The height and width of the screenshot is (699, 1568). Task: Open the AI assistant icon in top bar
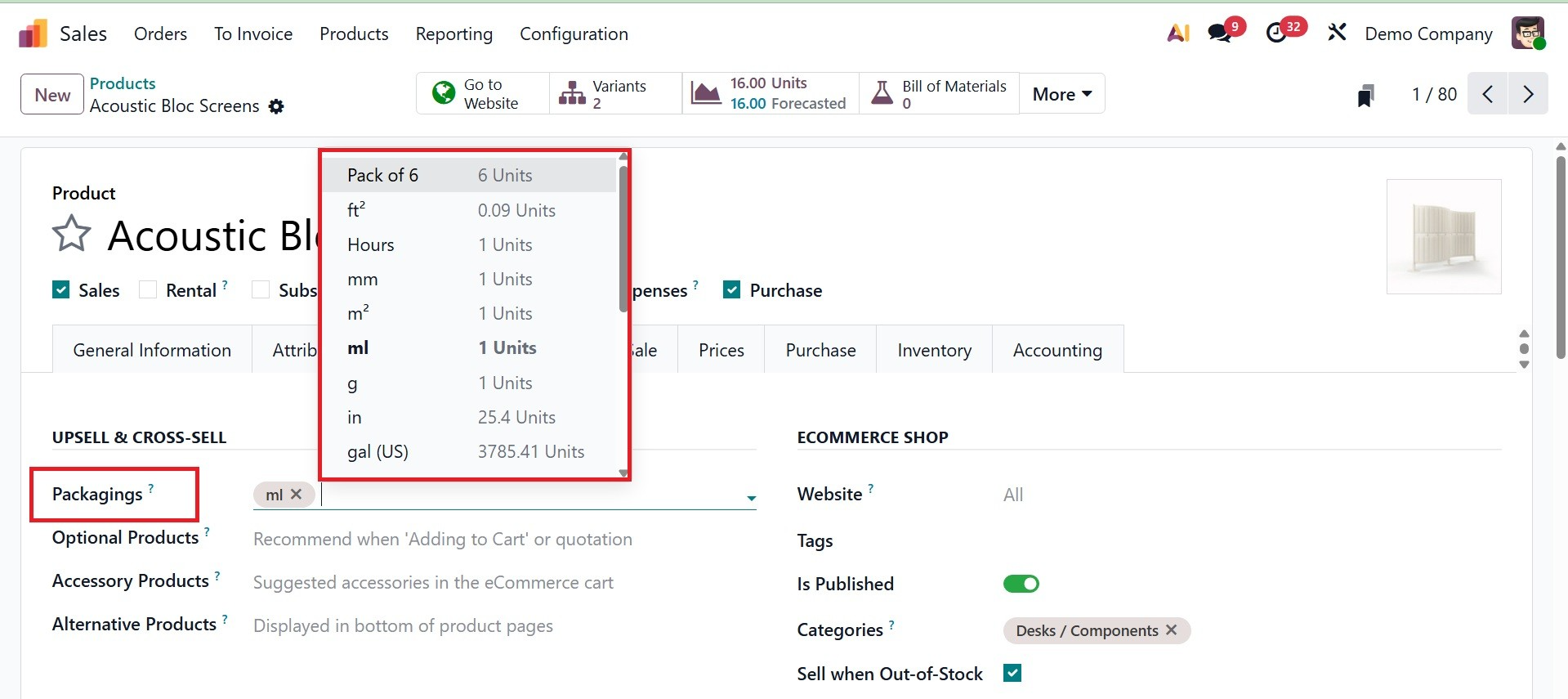coord(1177,34)
